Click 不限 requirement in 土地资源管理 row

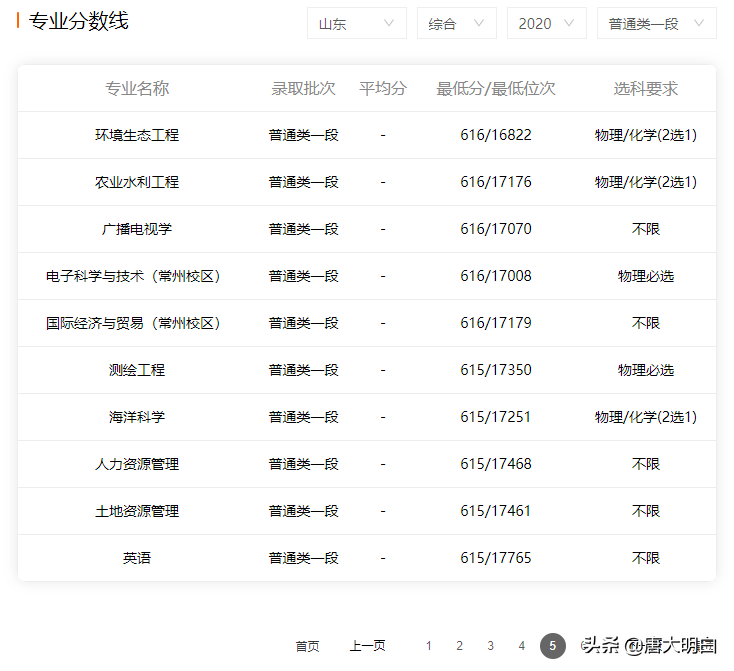point(646,511)
